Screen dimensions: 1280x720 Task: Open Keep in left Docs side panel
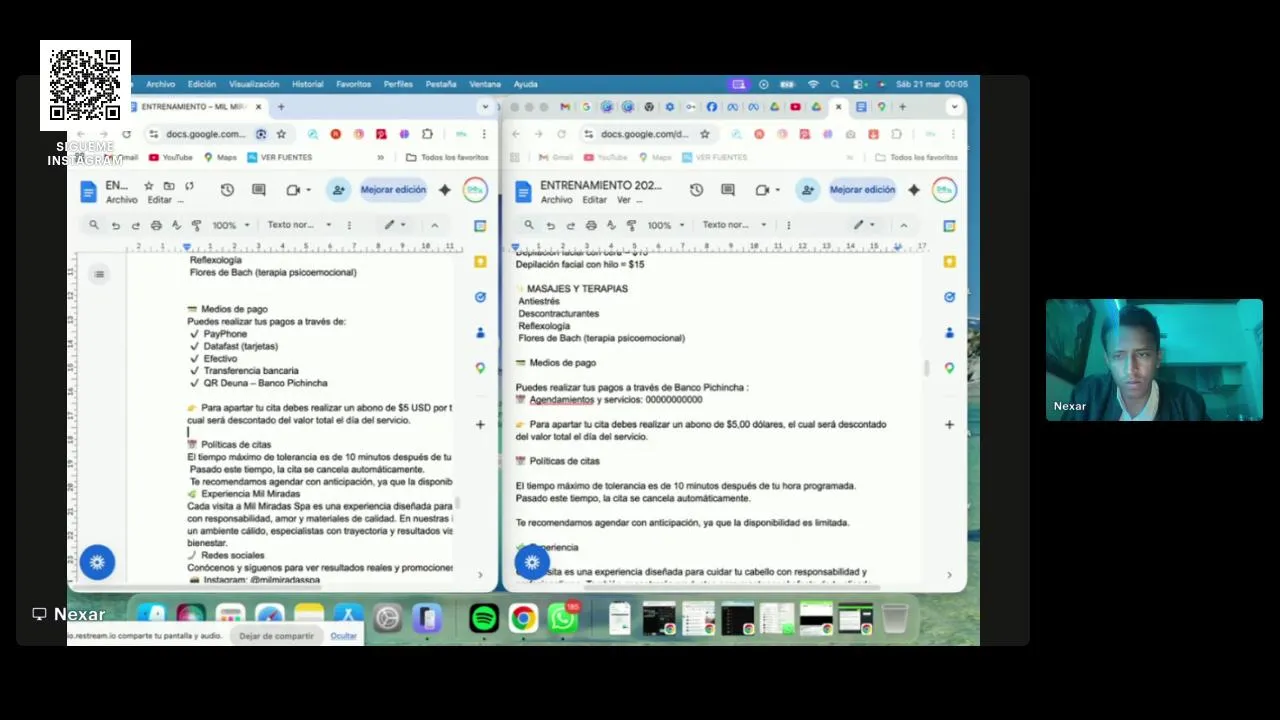480,261
